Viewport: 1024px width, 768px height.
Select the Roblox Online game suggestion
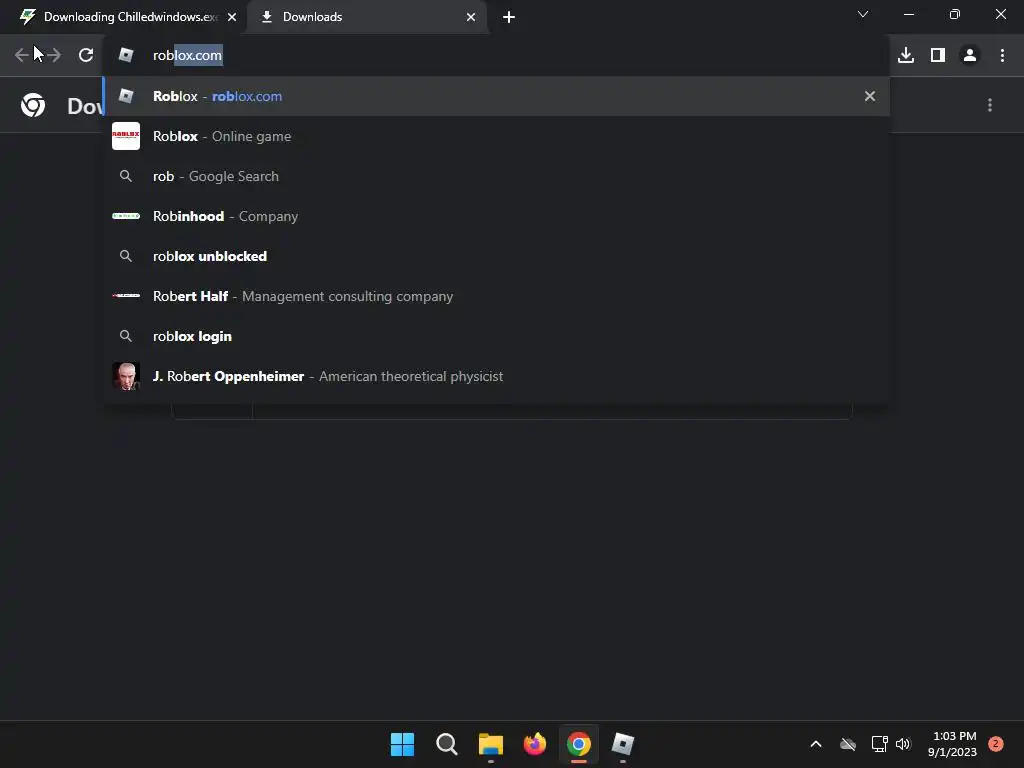pos(496,136)
